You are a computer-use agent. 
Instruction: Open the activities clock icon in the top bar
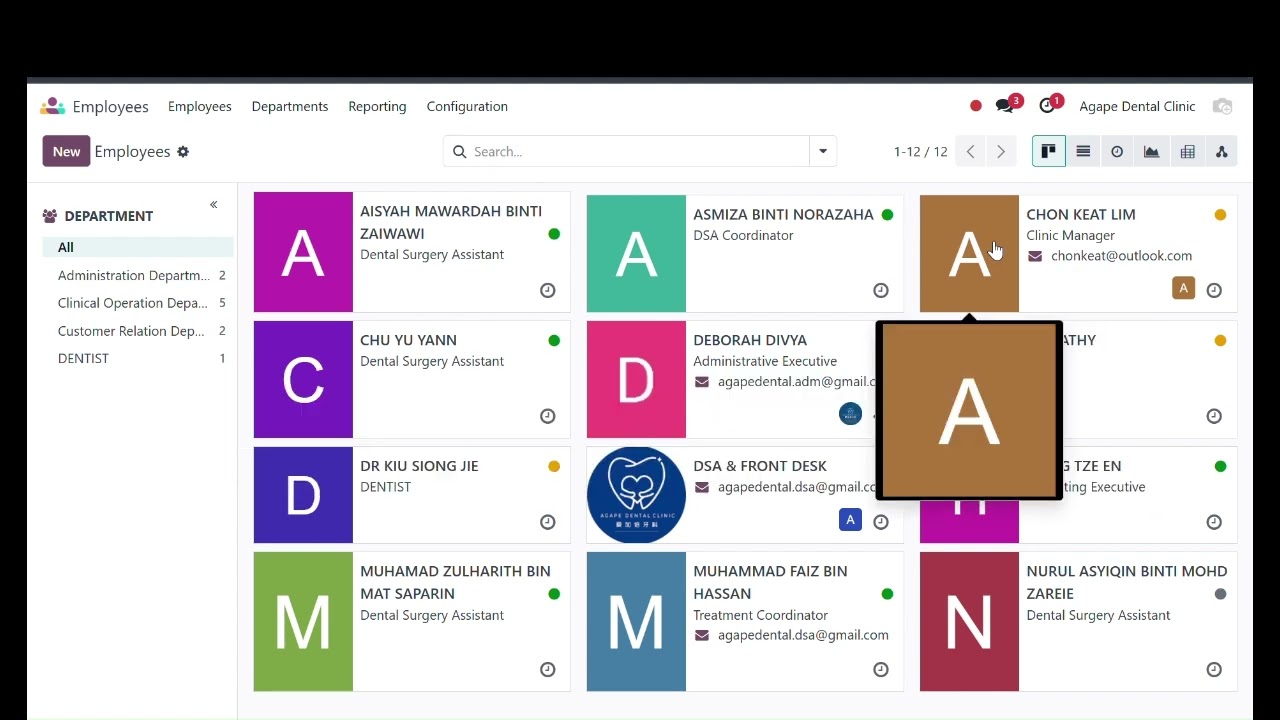pyautogui.click(x=1047, y=106)
